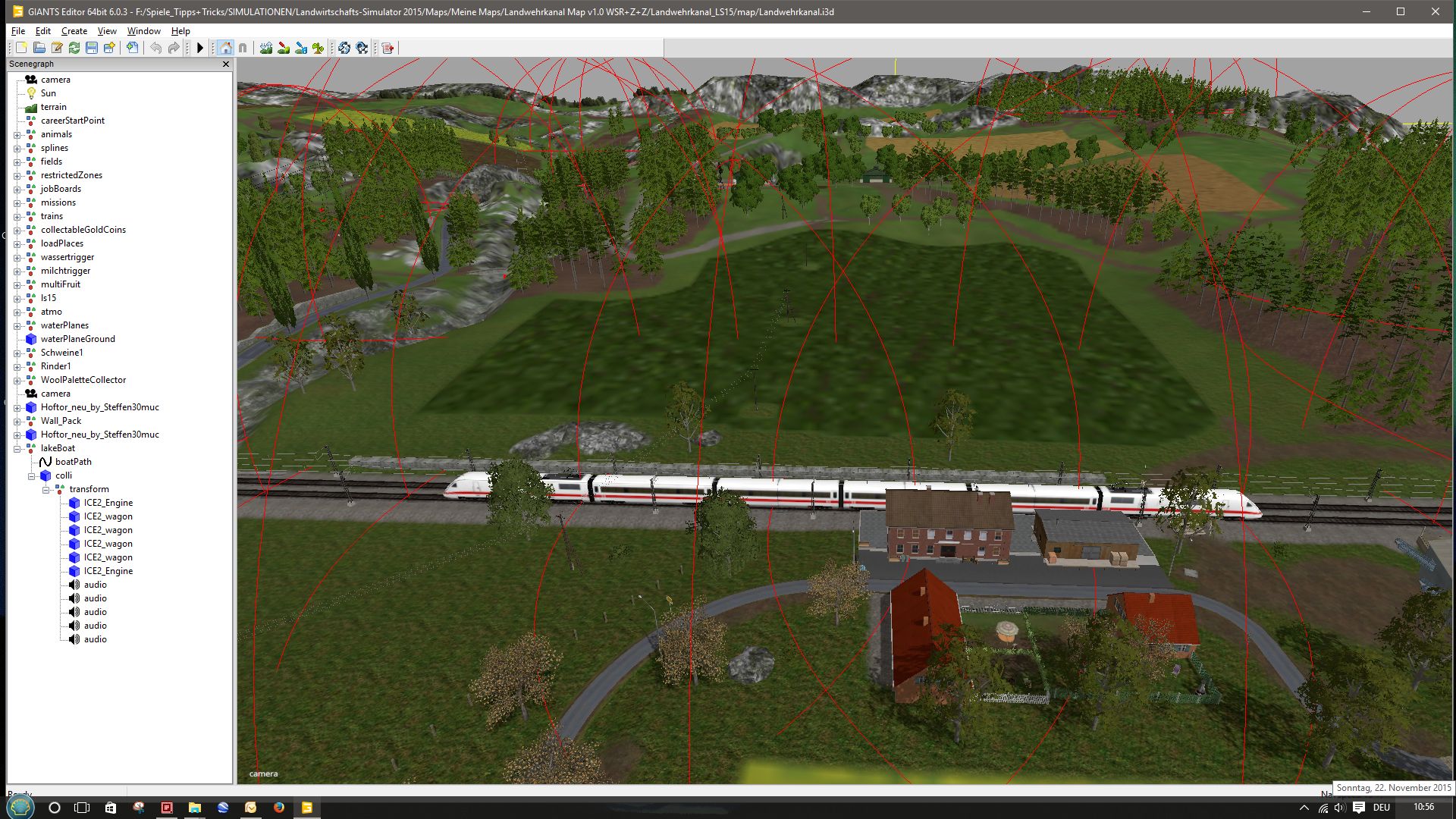Open the Window menu
Screen dimensions: 1456x819
point(143,31)
